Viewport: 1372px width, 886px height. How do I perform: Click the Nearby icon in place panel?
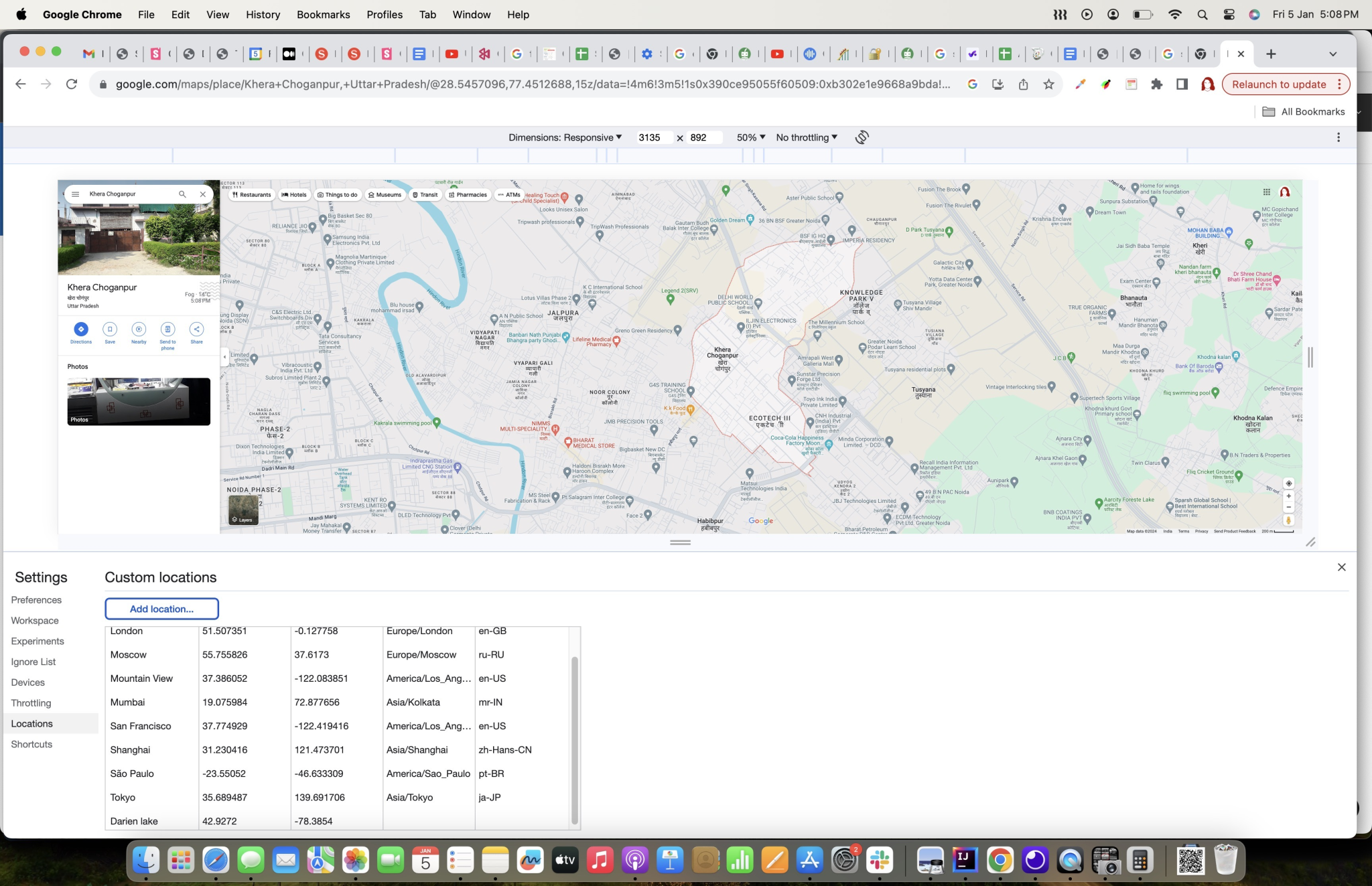pos(139,329)
